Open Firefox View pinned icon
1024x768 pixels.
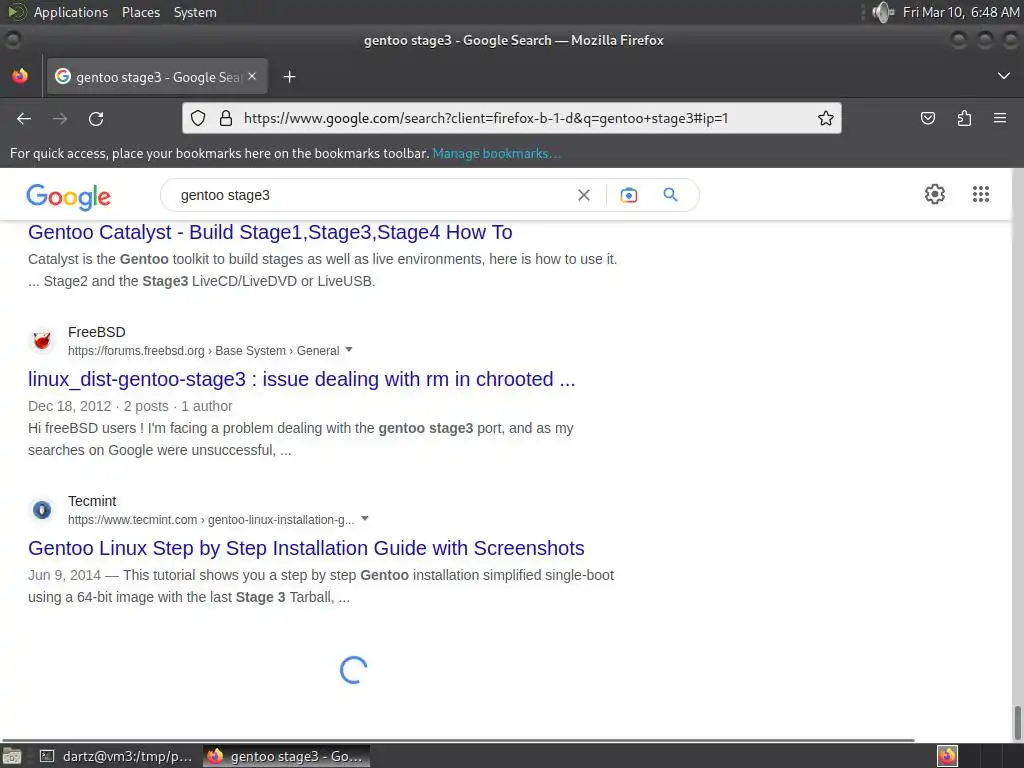(20, 76)
